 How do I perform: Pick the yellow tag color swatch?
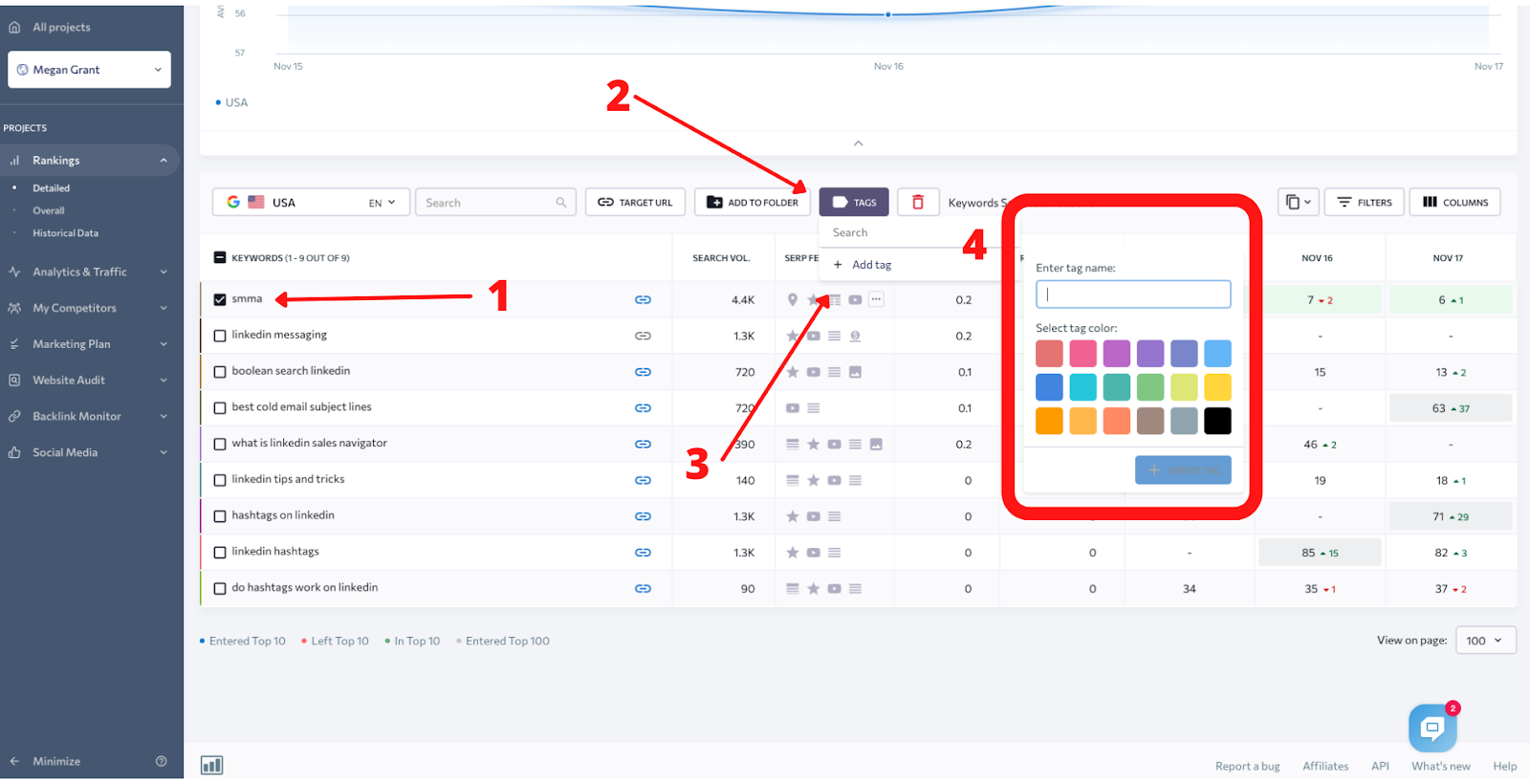1217,387
